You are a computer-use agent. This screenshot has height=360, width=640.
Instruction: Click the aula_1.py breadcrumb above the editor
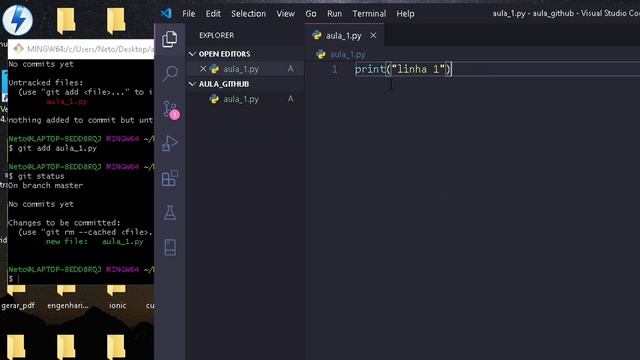point(348,54)
